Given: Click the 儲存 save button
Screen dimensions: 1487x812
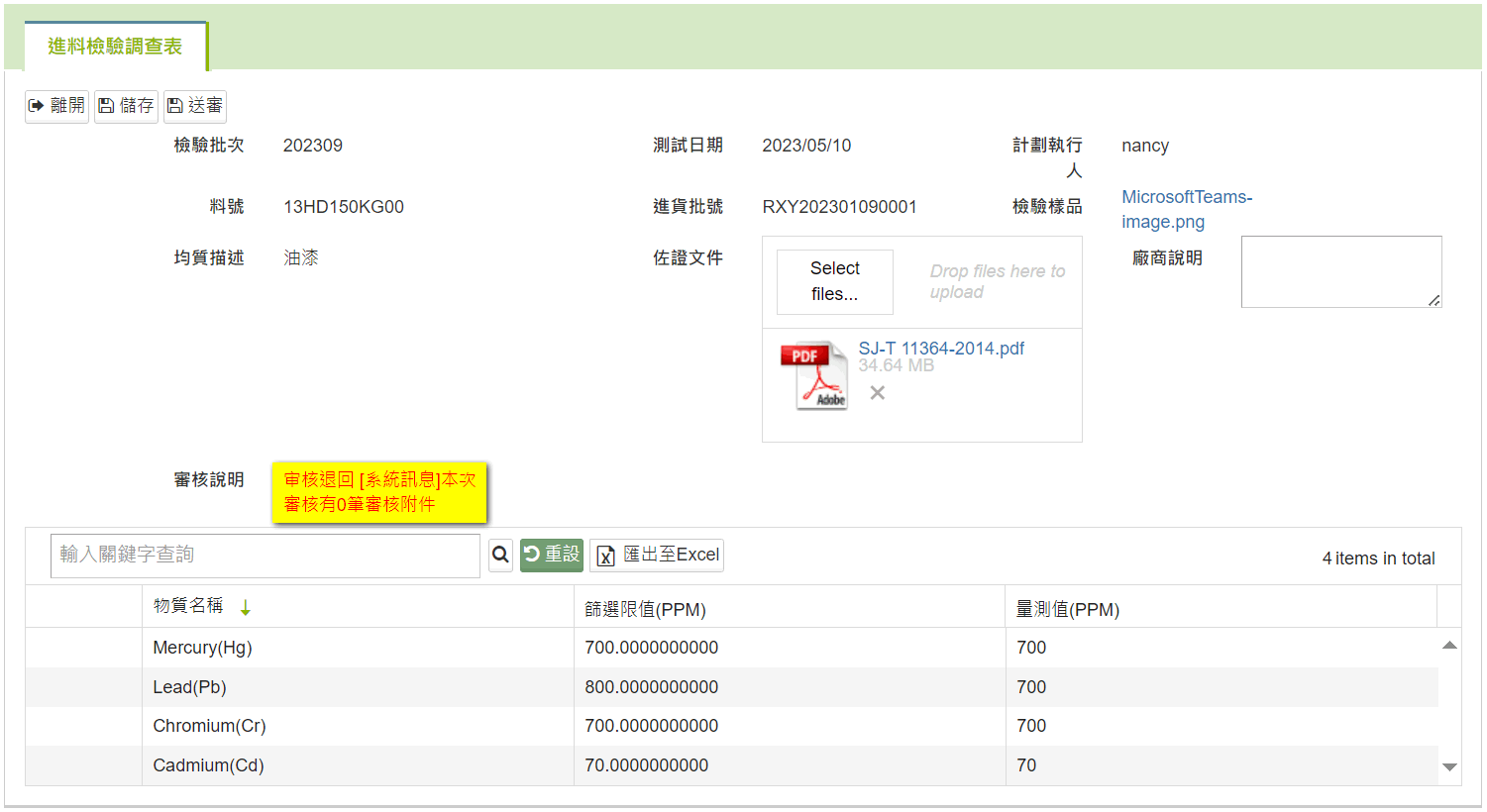Looking at the screenshot, I should click(126, 106).
